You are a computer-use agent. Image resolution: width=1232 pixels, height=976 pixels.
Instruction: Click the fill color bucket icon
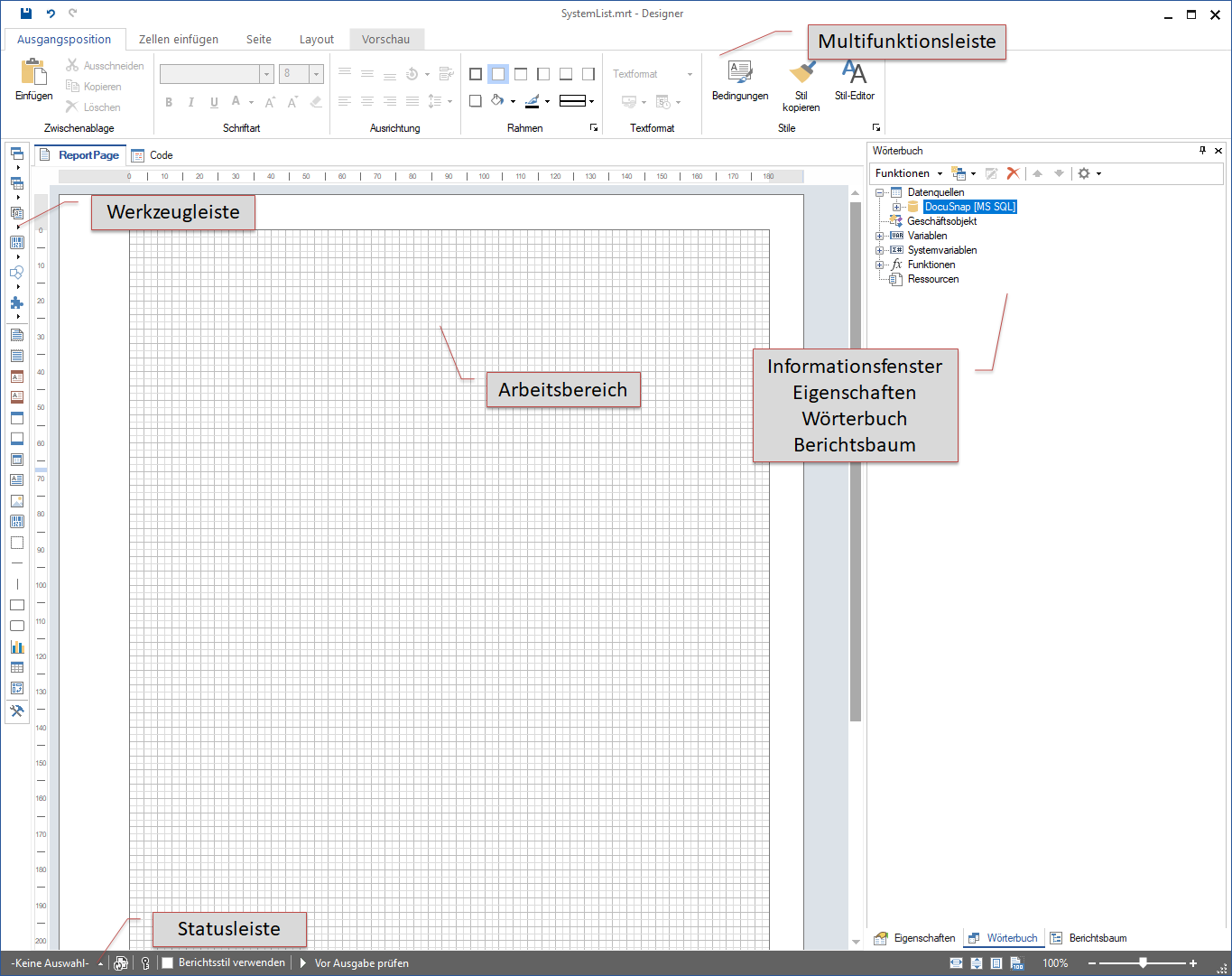(497, 101)
